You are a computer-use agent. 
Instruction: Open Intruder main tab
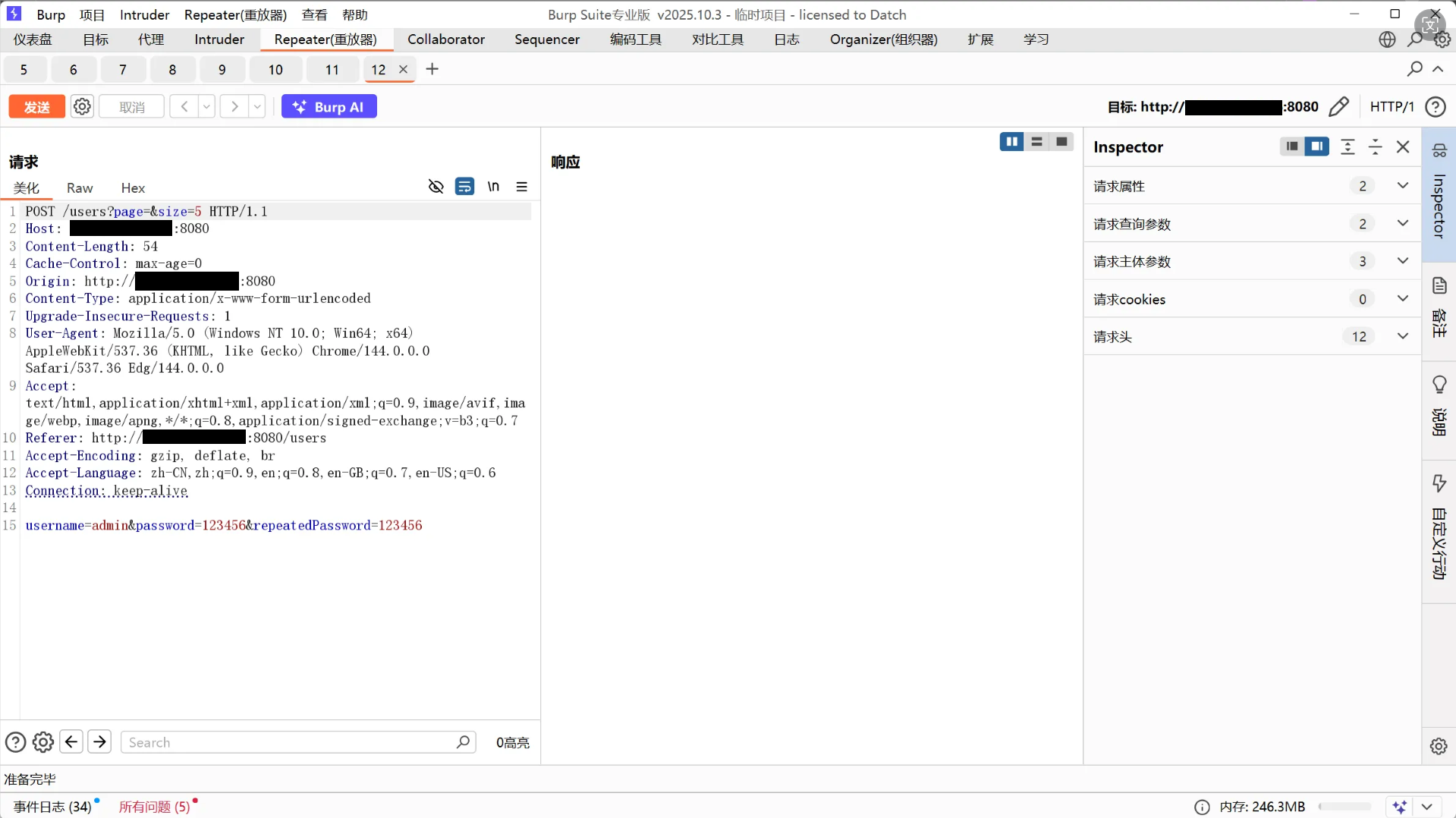(x=219, y=39)
